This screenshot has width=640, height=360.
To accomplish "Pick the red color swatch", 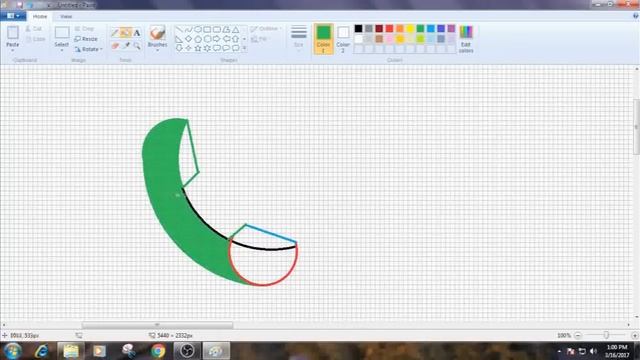I will [x=389, y=29].
